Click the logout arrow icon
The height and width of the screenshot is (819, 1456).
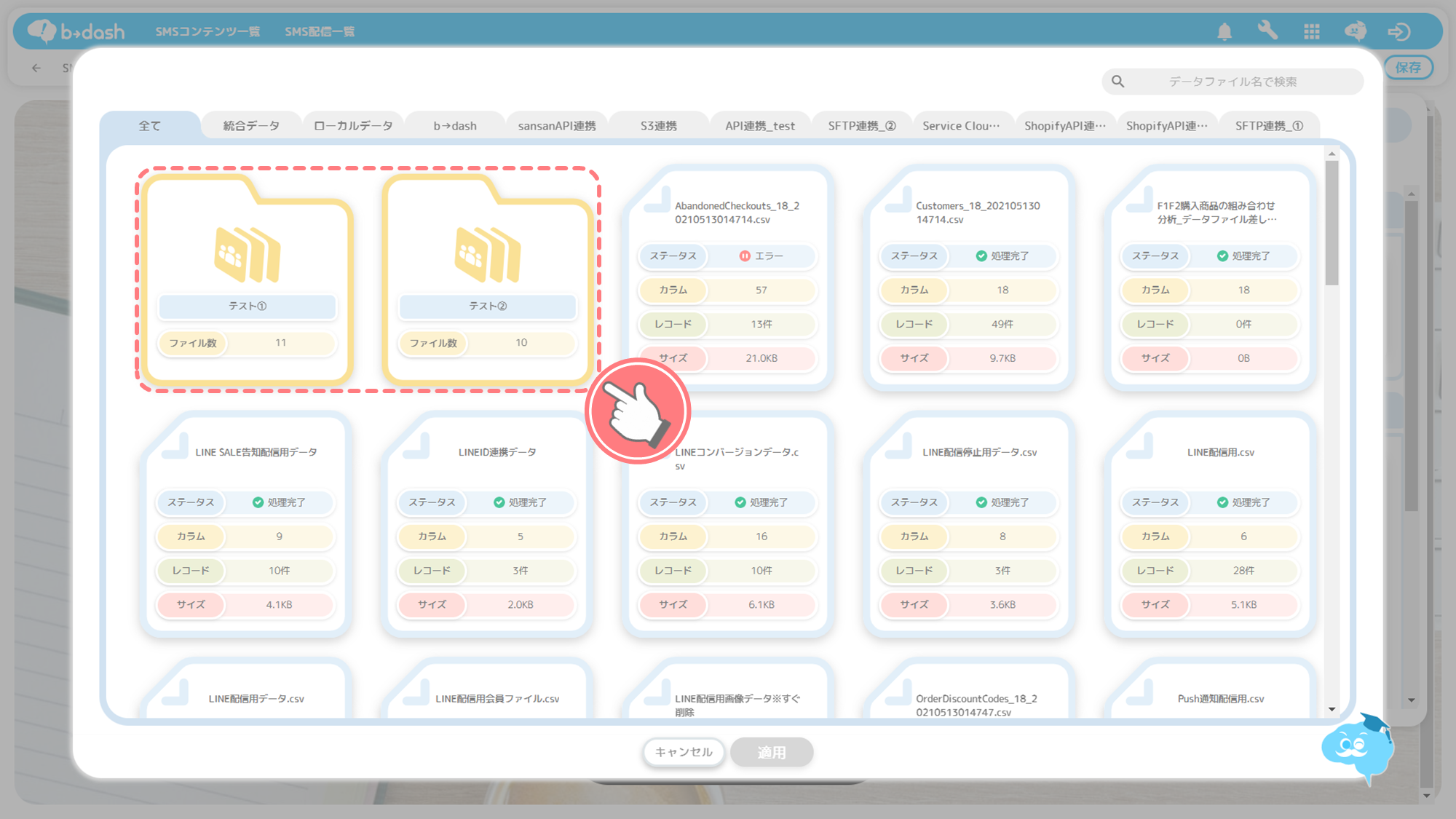pyautogui.click(x=1399, y=31)
